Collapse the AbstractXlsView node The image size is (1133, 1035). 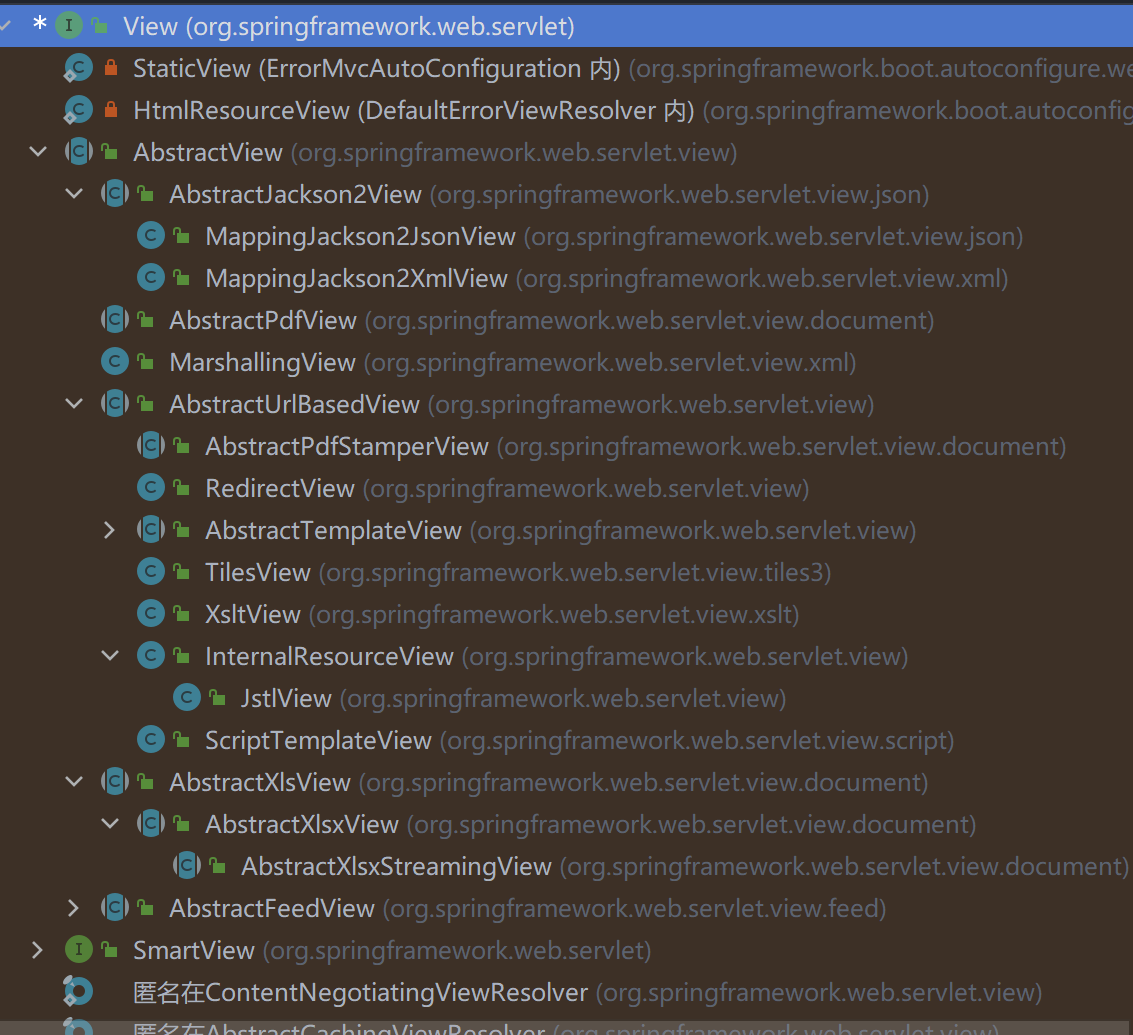[x=74, y=782]
